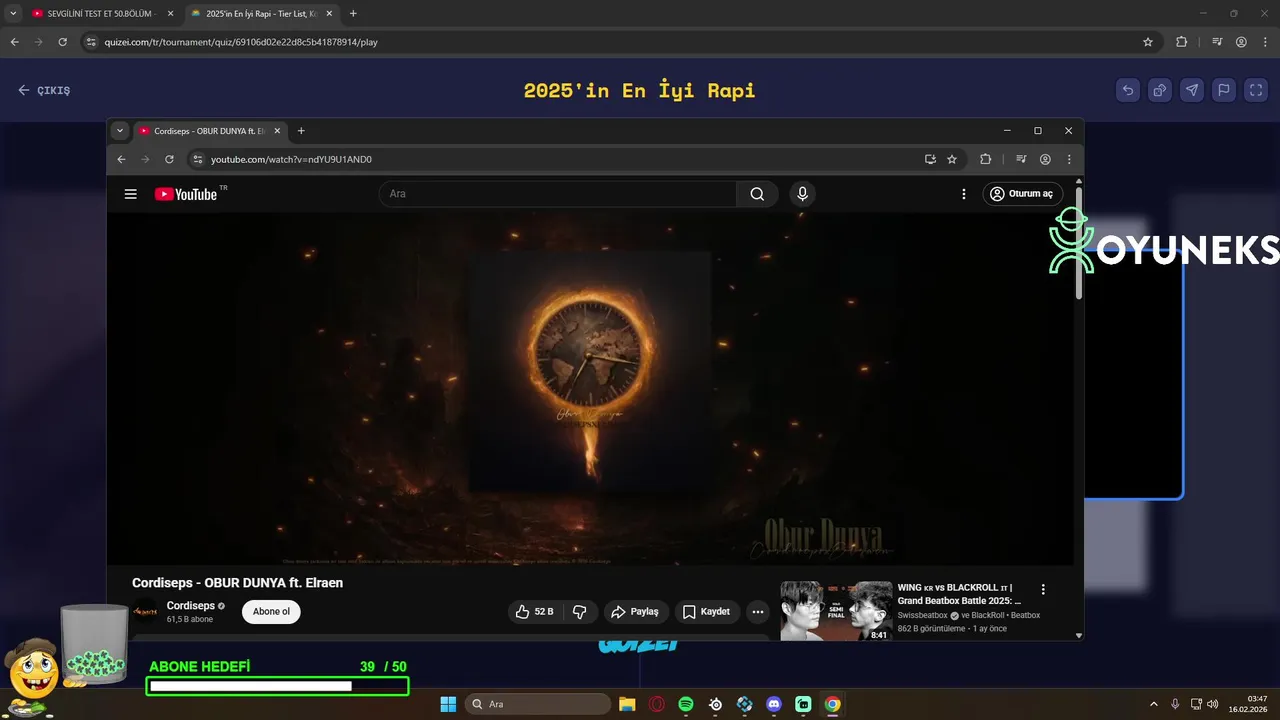Open profile icon in YouTube window
This screenshot has height=720, width=1280.
pyautogui.click(x=1045, y=159)
